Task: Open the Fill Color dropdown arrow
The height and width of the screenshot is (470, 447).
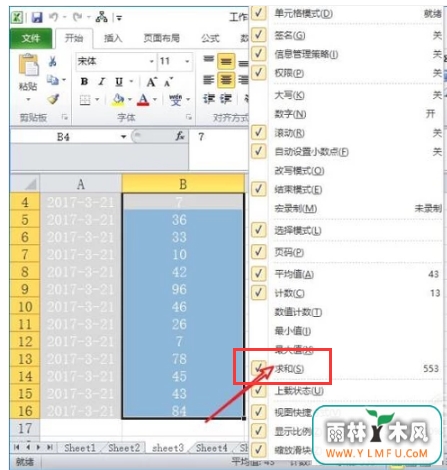Action: click(130, 100)
